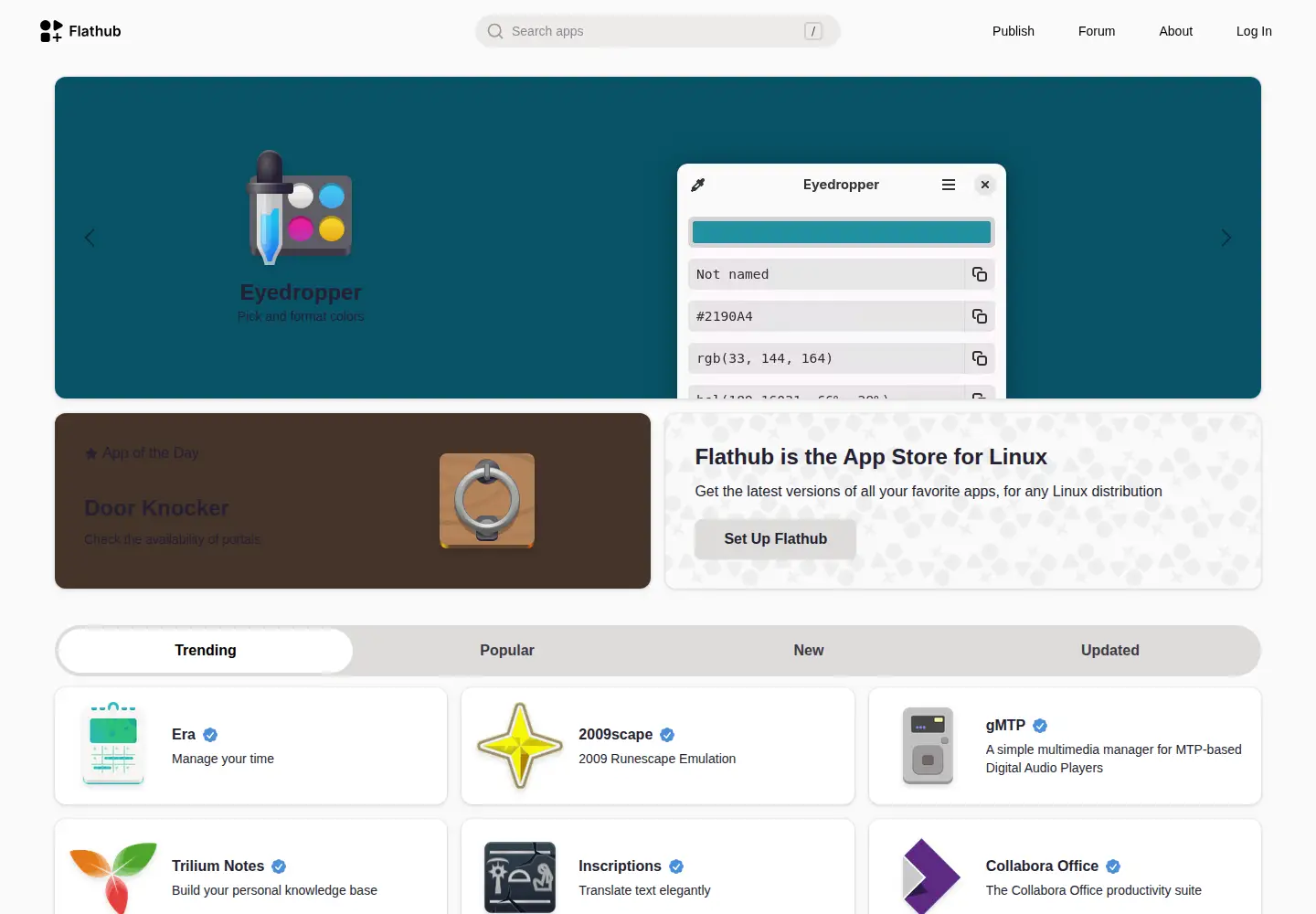Click 'Build your personal knowledge base' text
Screen dimensions: 1316x914
point(274,890)
